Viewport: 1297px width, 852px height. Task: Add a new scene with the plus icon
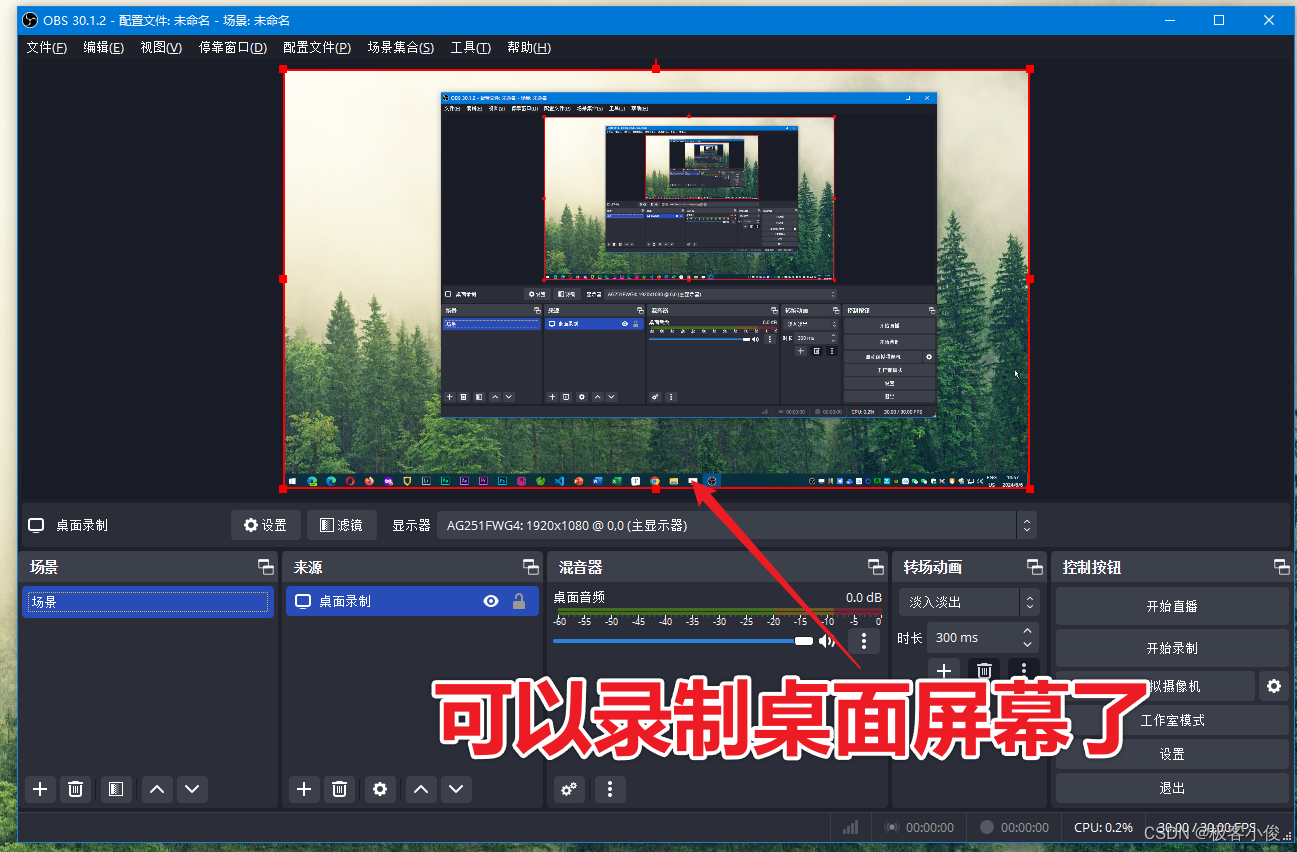click(x=40, y=789)
